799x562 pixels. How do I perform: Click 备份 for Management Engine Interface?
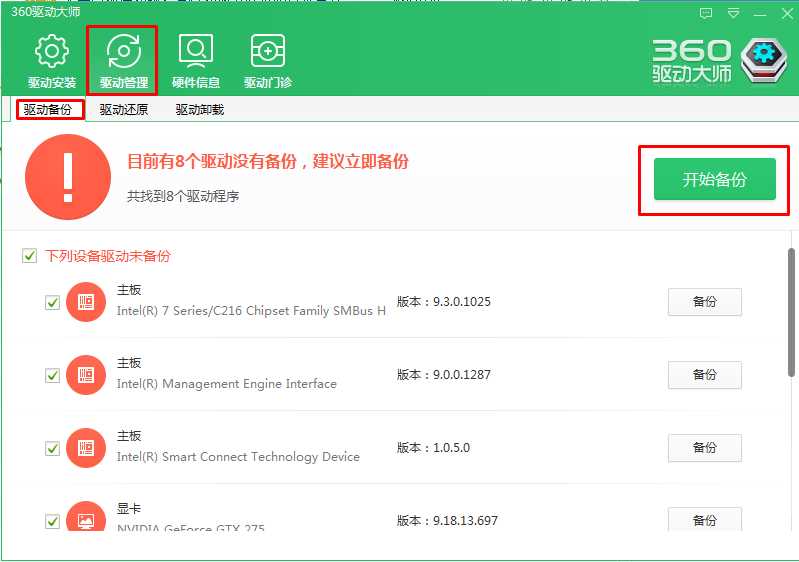point(705,374)
